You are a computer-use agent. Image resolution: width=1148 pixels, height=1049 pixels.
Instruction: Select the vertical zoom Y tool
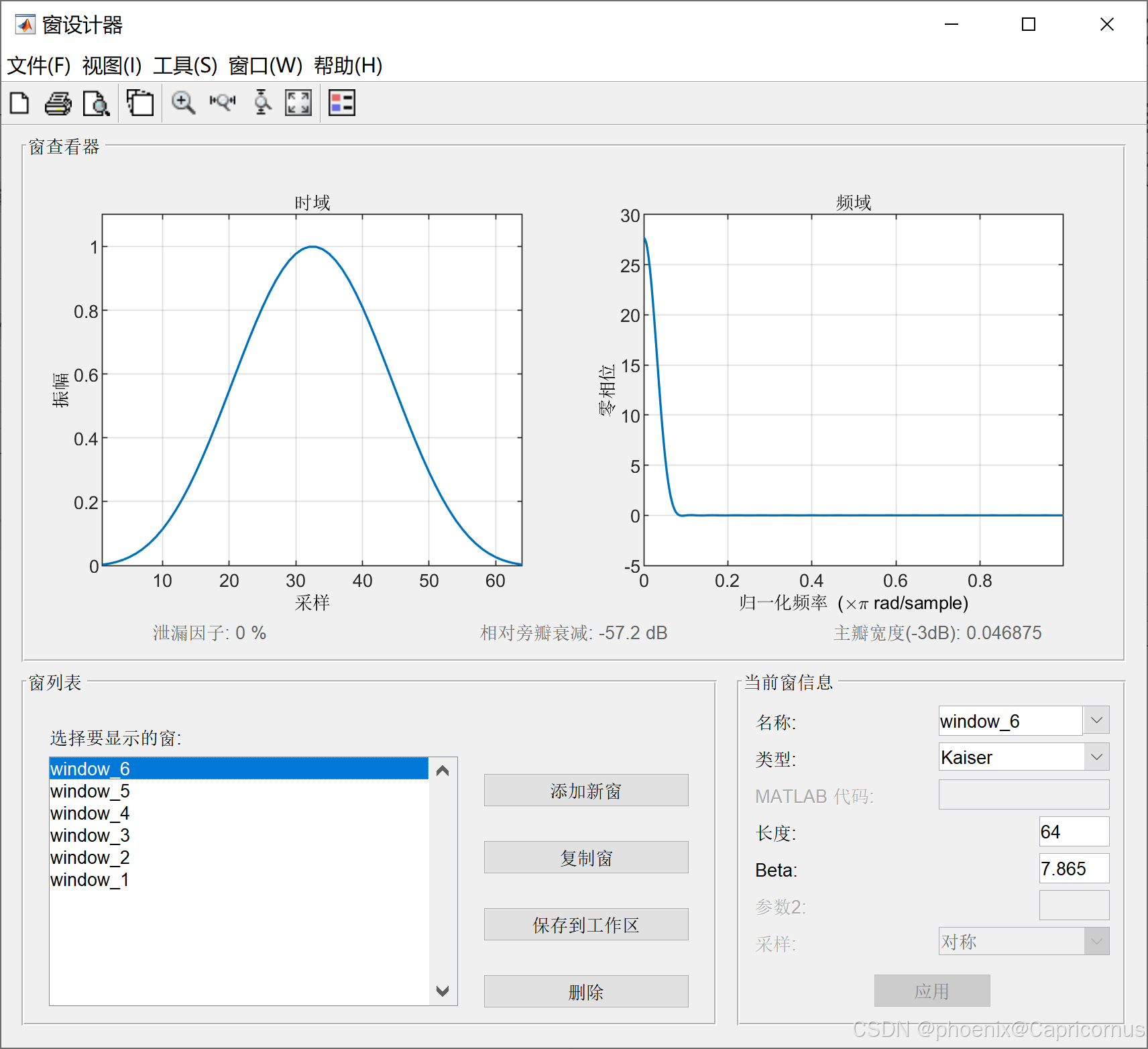(262, 103)
